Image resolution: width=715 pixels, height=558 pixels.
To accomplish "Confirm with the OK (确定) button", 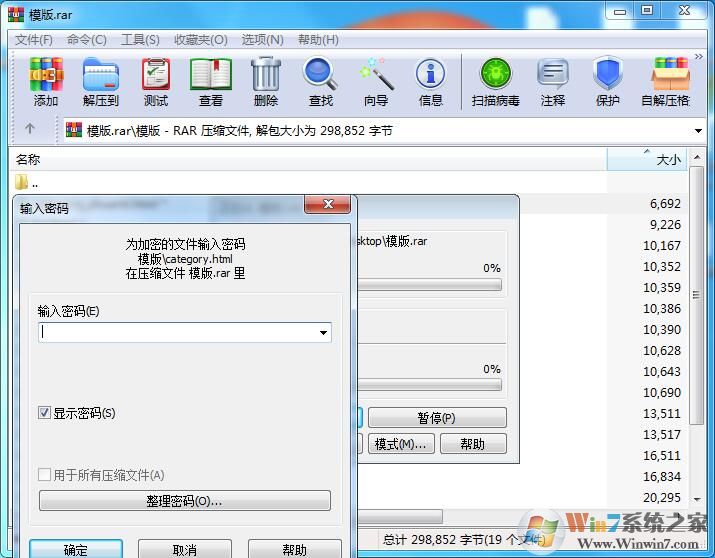I will (76, 549).
